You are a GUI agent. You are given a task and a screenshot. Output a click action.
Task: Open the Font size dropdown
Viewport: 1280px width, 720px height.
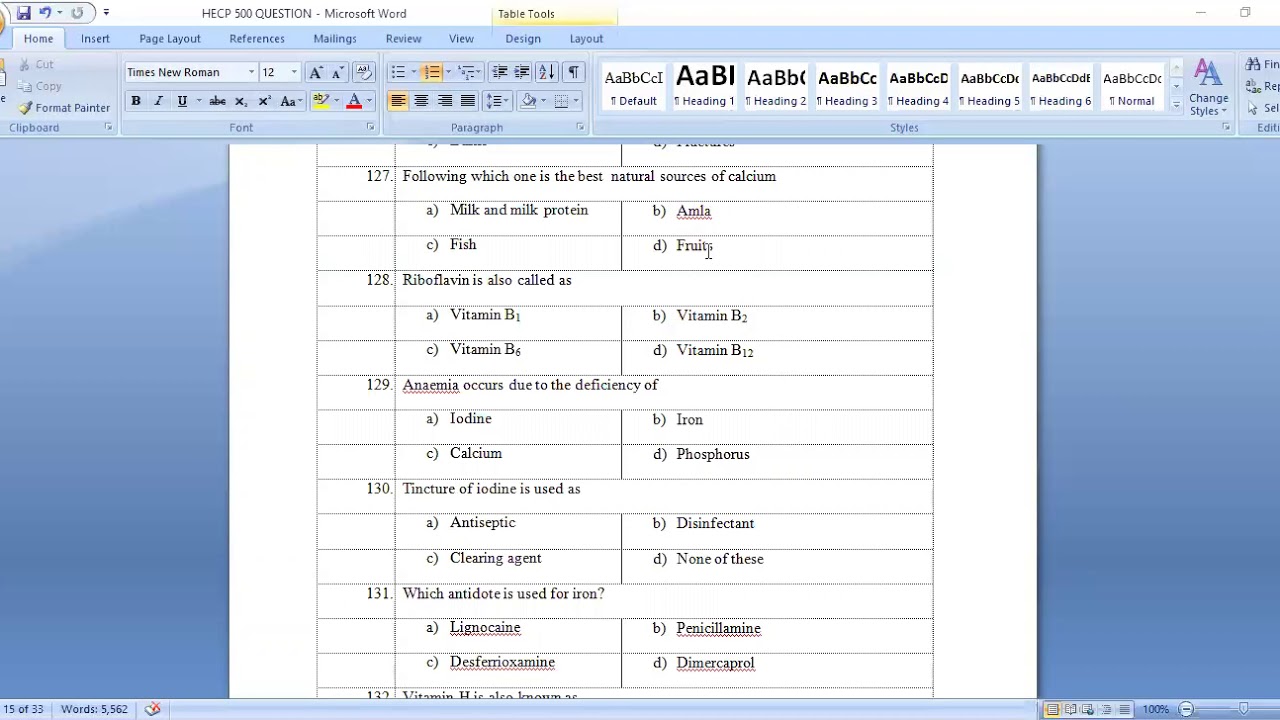[x=294, y=72]
